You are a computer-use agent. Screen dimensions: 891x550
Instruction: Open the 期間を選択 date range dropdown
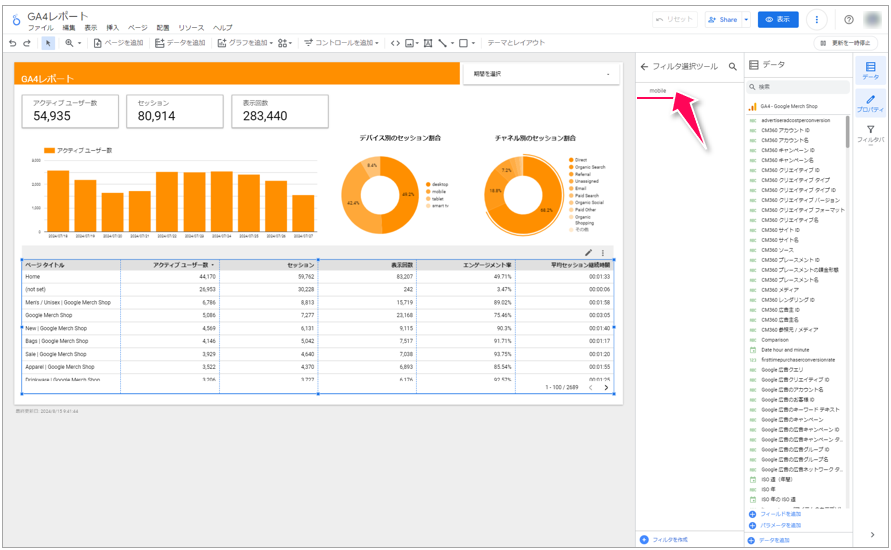(541, 74)
